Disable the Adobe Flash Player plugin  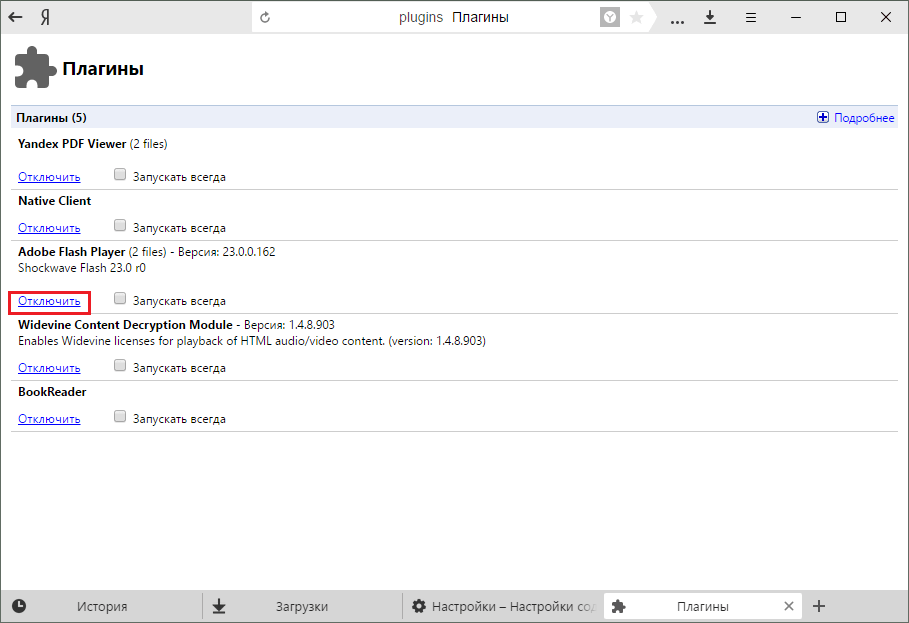coord(49,301)
